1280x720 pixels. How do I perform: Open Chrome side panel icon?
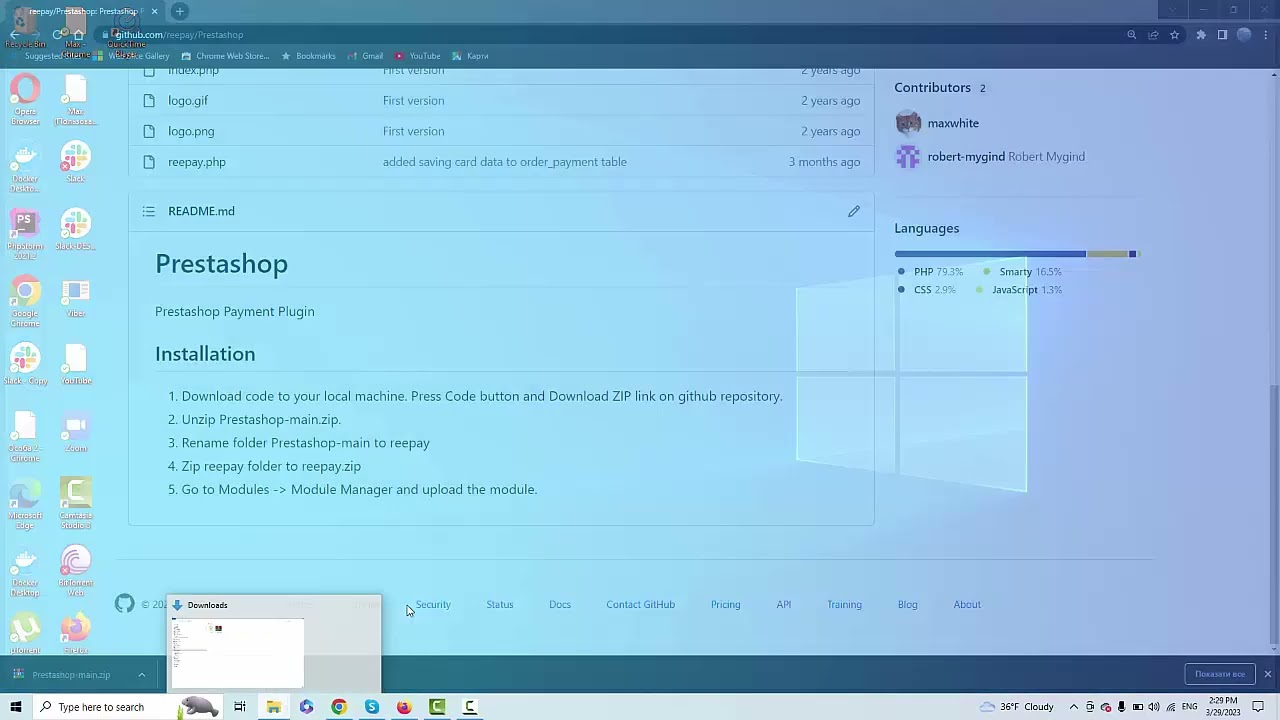tap(1222, 35)
